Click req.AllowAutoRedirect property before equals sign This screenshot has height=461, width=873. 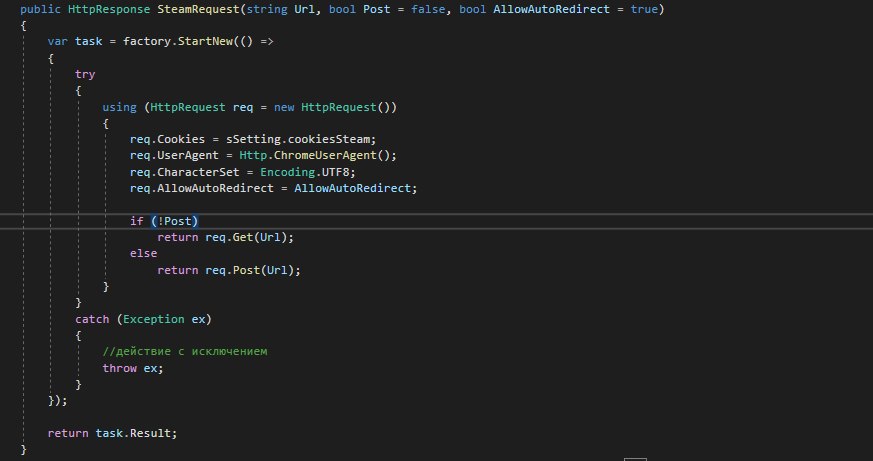[x=215, y=188]
